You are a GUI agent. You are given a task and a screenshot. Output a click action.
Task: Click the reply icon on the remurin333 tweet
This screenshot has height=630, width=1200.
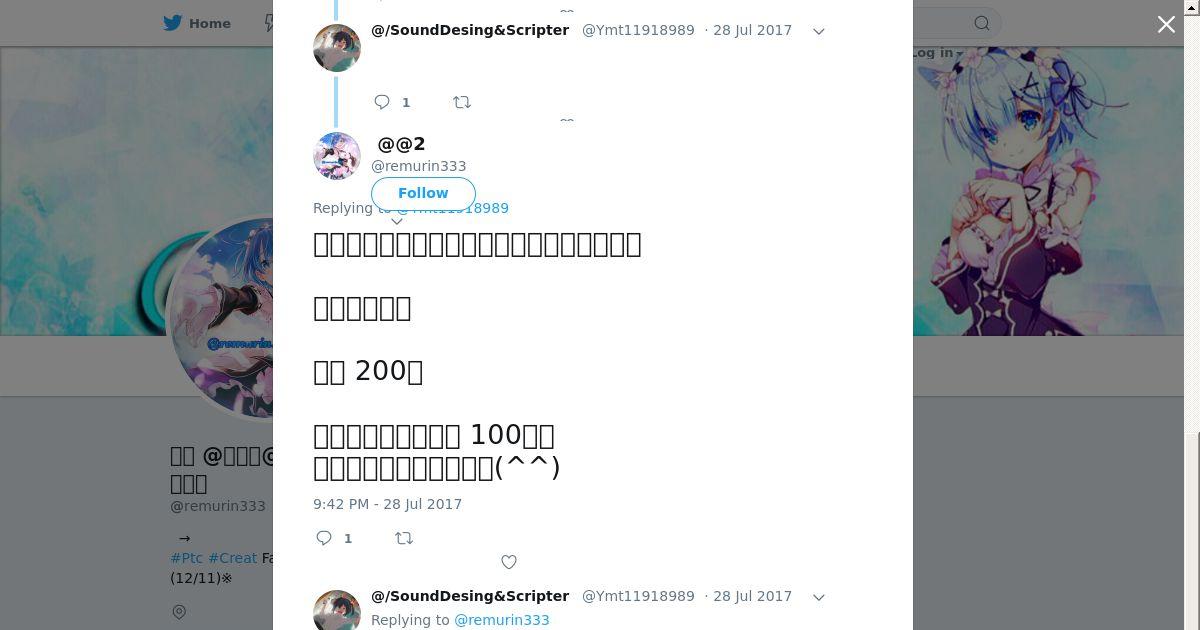pyautogui.click(x=324, y=538)
